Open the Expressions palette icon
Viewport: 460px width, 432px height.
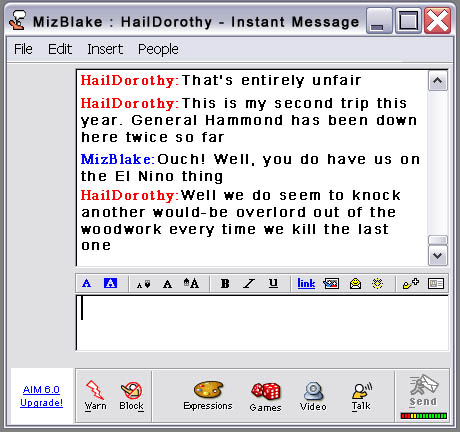coord(208,389)
